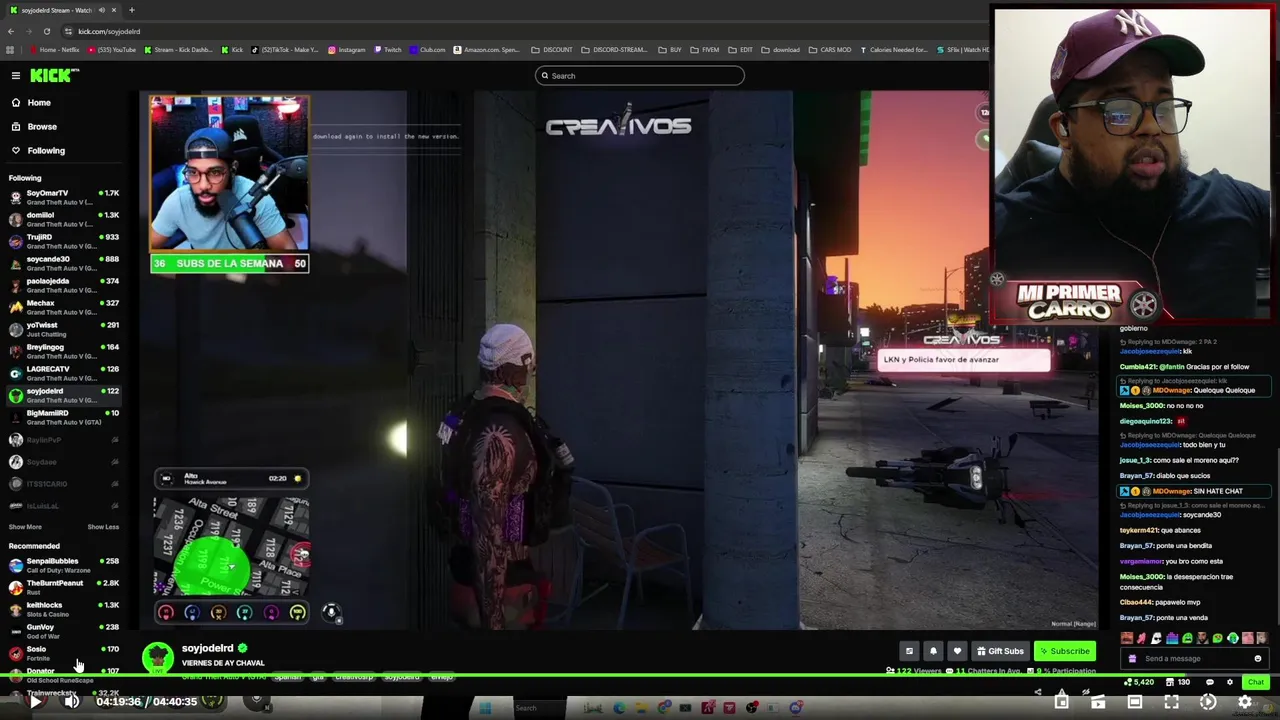Change playback speed icon
The width and height of the screenshot is (1280, 720).
point(1208,703)
